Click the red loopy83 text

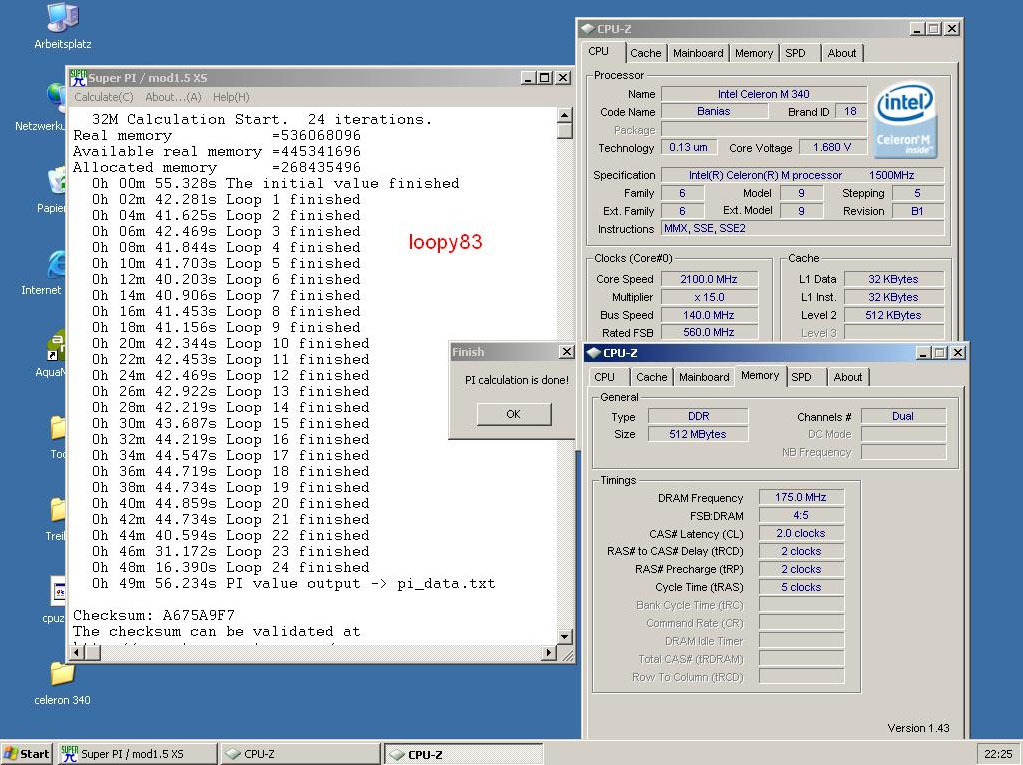point(446,242)
